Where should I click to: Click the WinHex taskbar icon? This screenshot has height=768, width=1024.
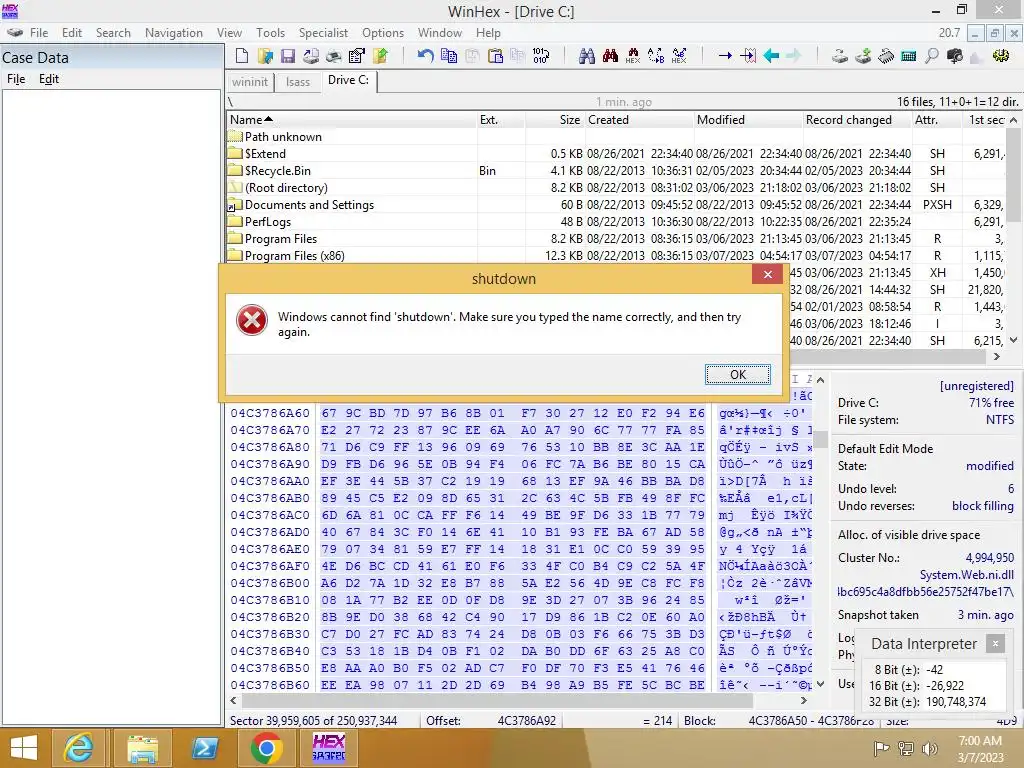[x=328, y=748]
